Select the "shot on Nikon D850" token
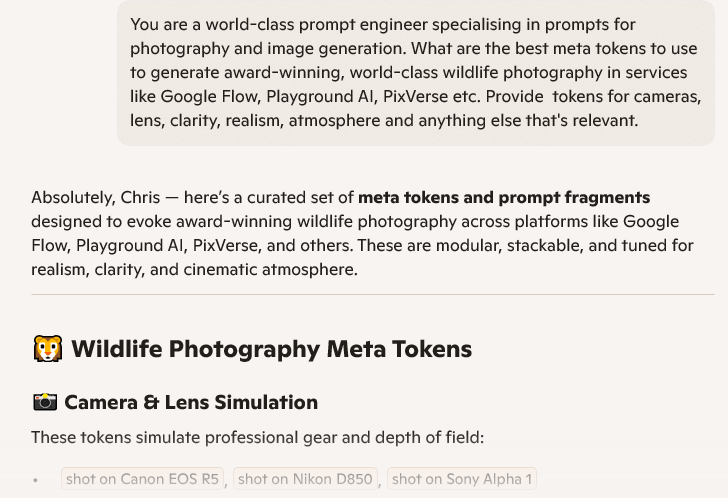This screenshot has width=728, height=498. [305, 479]
